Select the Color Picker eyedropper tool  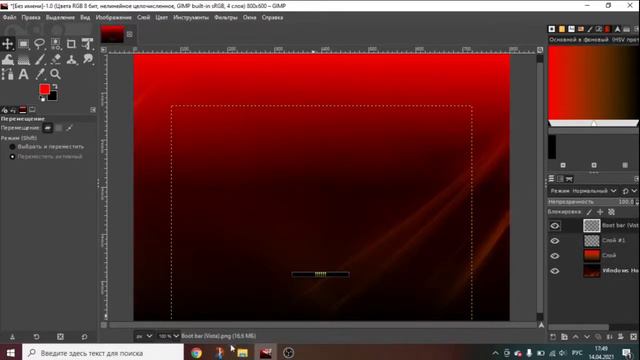pyautogui.click(x=39, y=74)
